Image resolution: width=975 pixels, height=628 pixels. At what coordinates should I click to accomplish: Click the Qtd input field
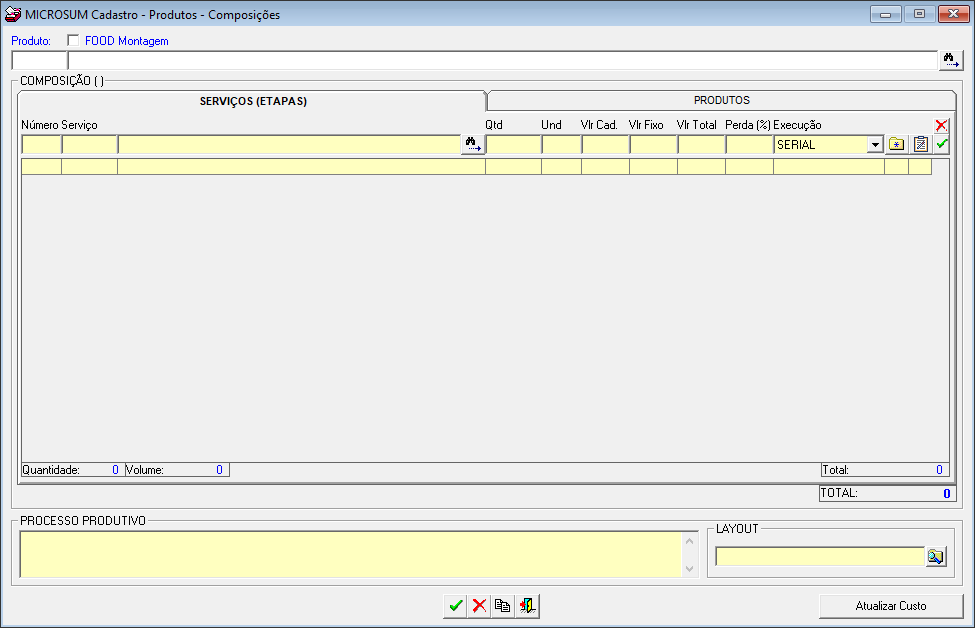(x=512, y=145)
